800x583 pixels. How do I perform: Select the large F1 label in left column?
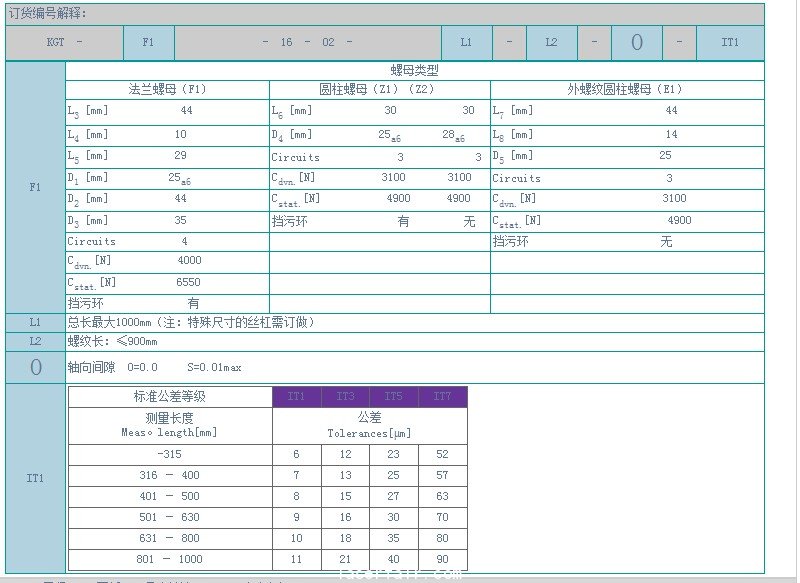coord(35,186)
